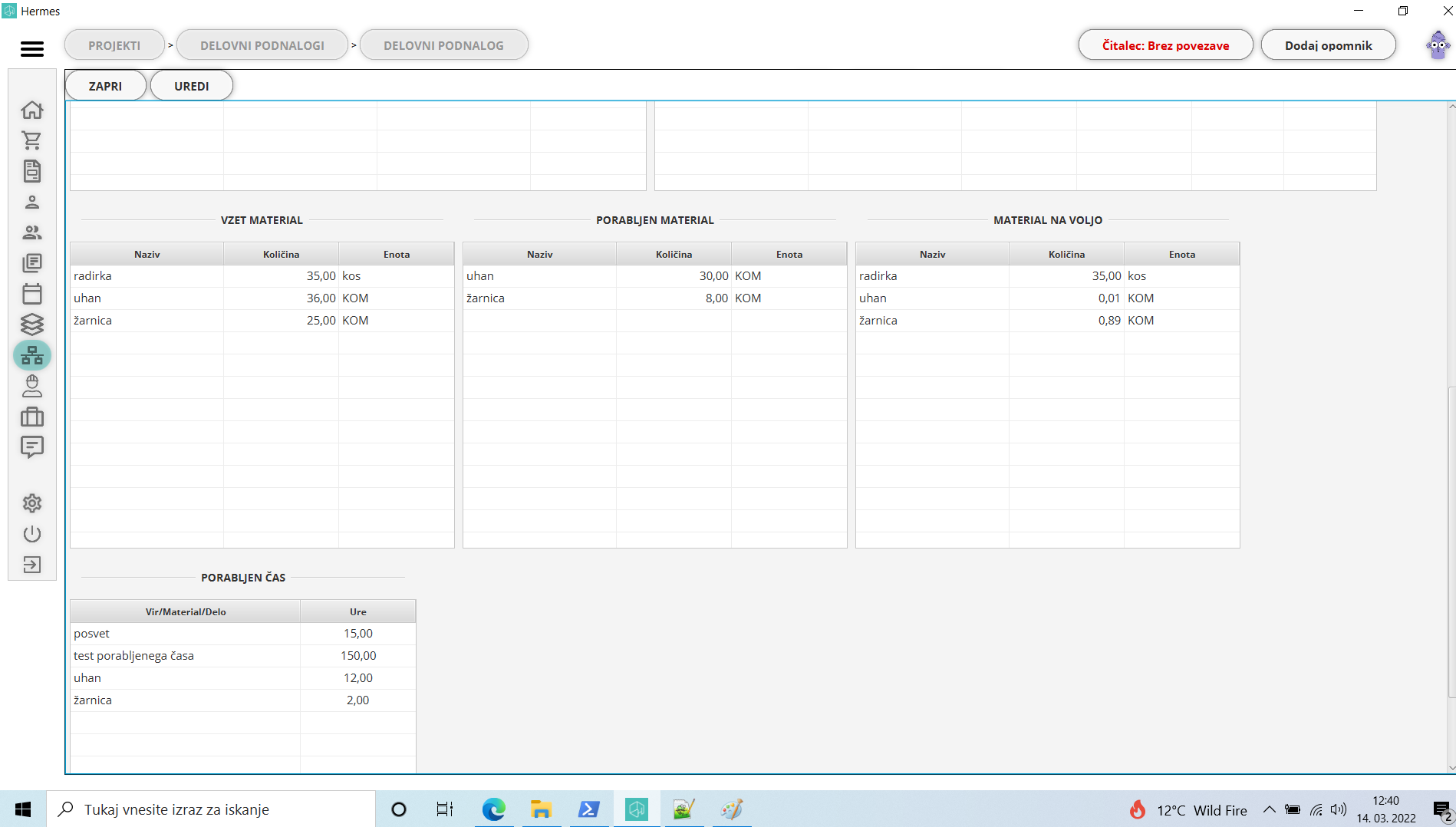Open the user avatar at top right
This screenshot has width=1456, height=827.
[1438, 45]
